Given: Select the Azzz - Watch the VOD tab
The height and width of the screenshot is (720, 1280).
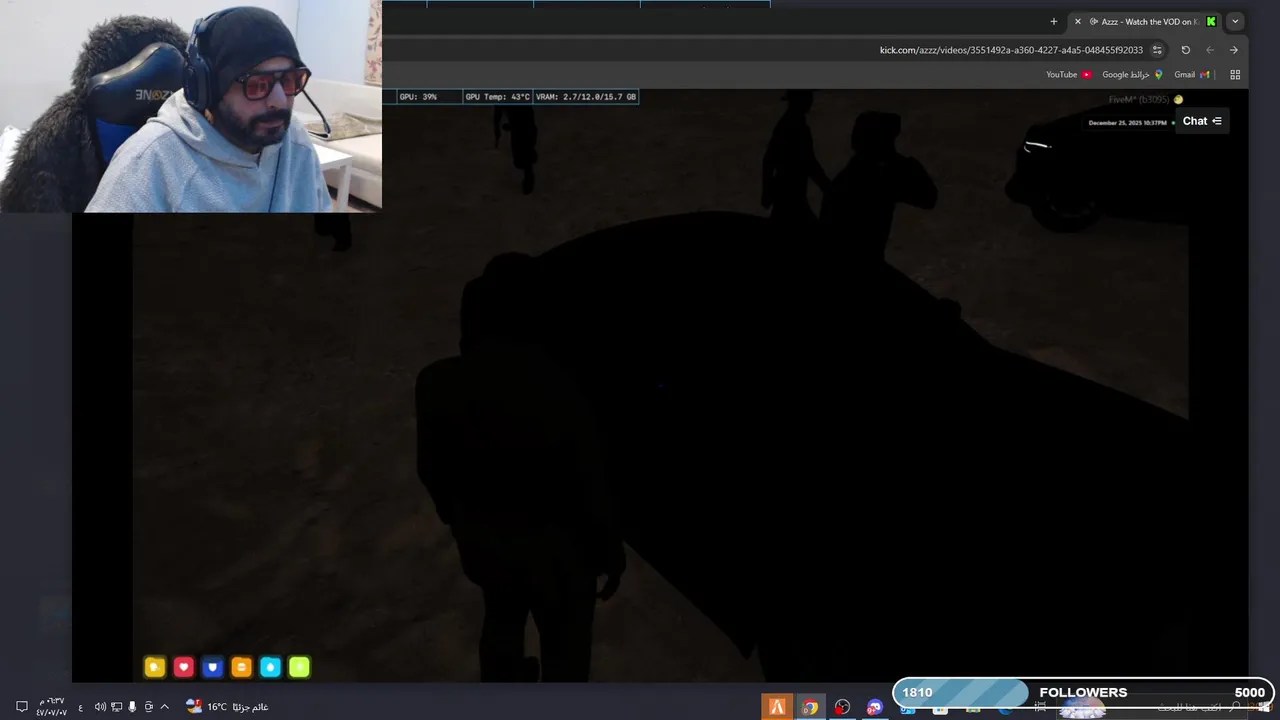Looking at the screenshot, I should pos(1145,21).
